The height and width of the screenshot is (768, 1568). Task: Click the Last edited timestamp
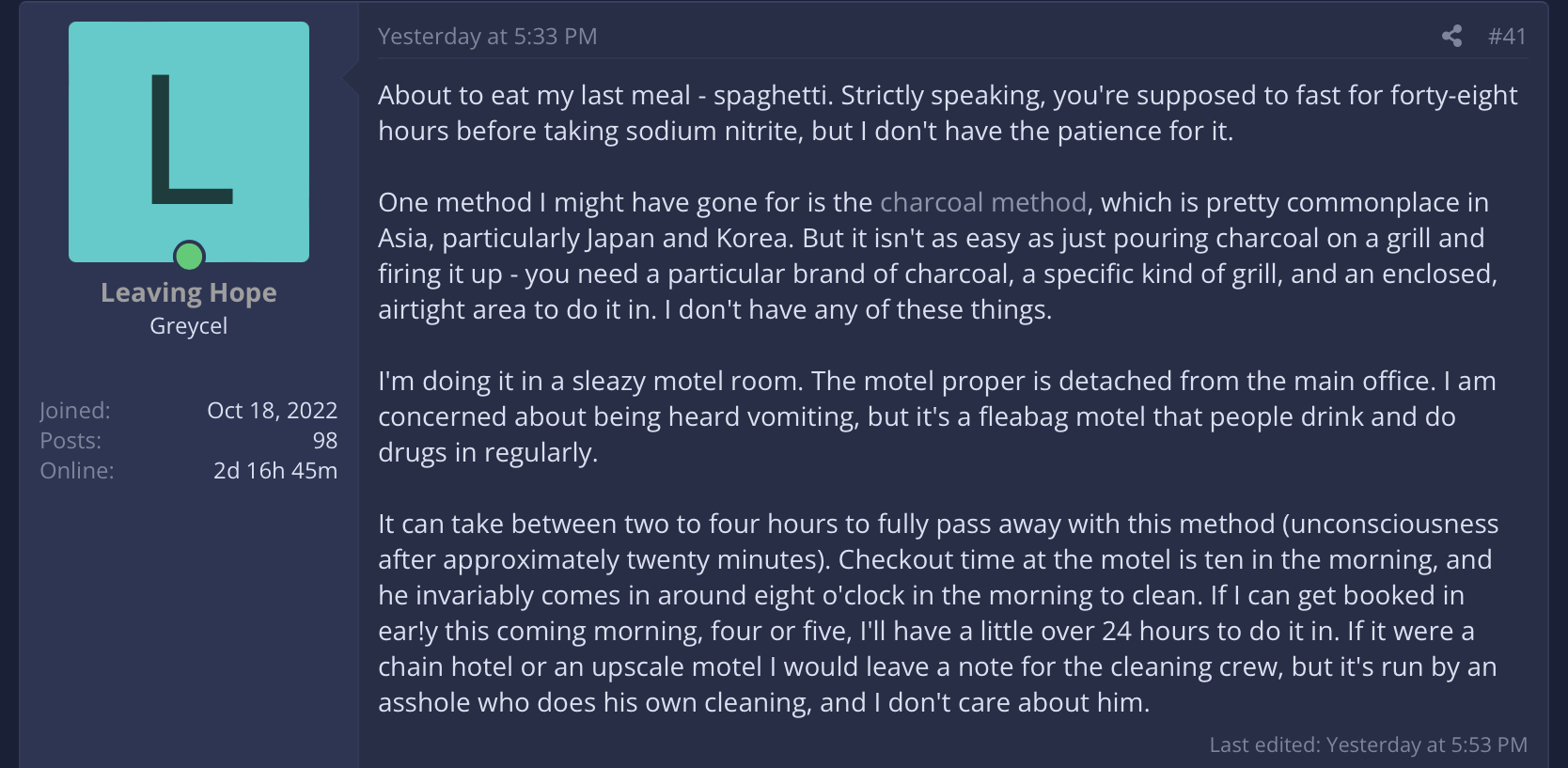pos(1369,745)
